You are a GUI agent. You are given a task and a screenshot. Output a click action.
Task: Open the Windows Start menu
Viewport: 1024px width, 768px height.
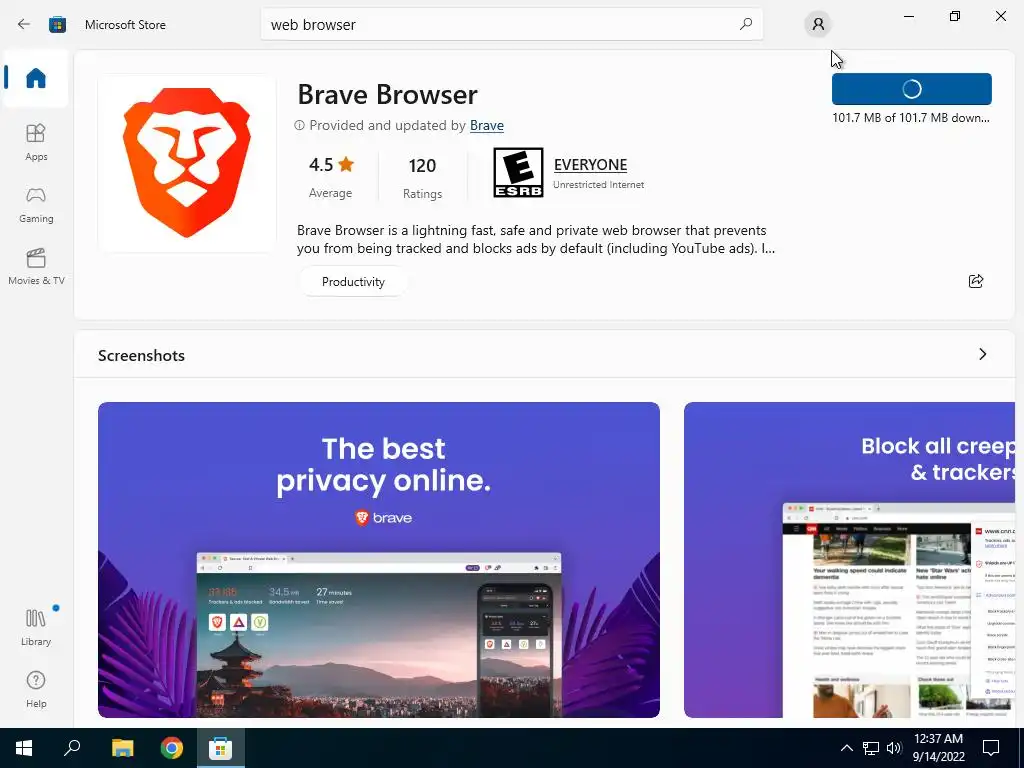point(24,748)
